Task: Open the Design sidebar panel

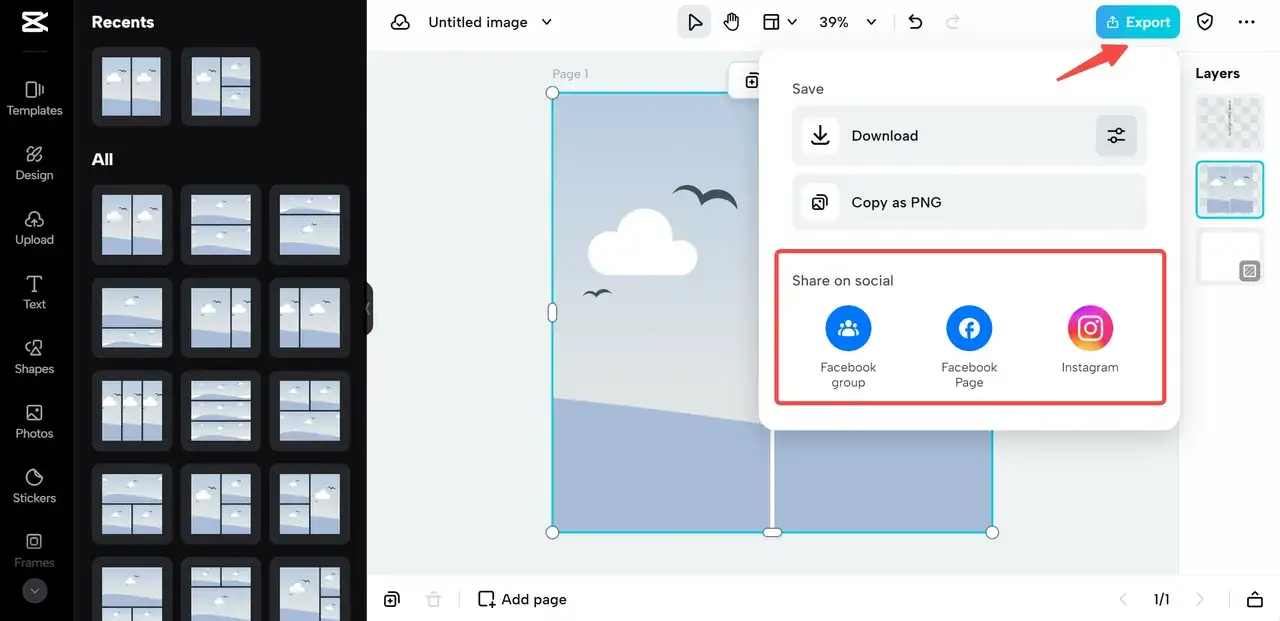Action: [34, 163]
